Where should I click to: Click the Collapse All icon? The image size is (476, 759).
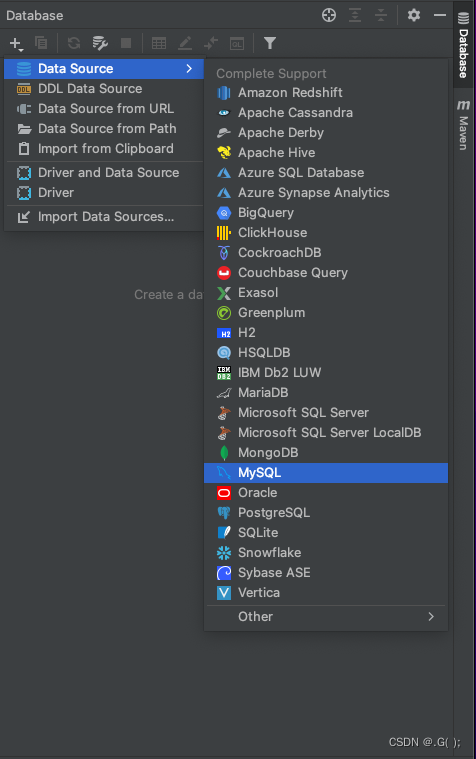coord(381,15)
